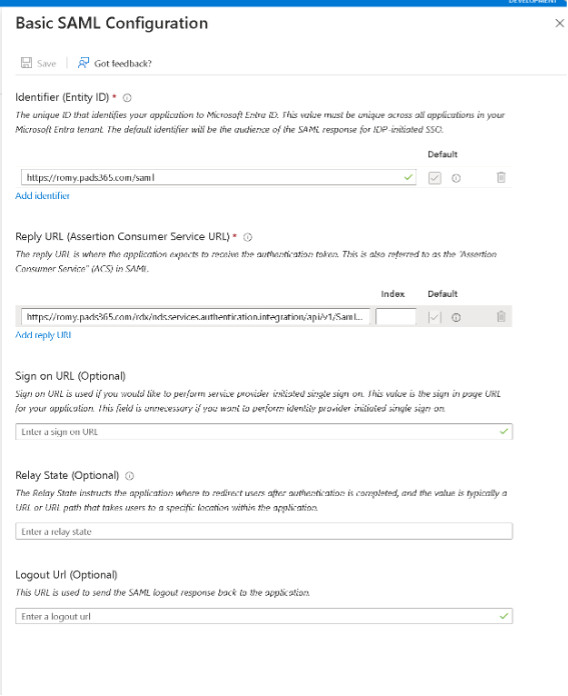Toggle Default checkbox for the reply URL
This screenshot has height=696, width=568.
[434, 317]
